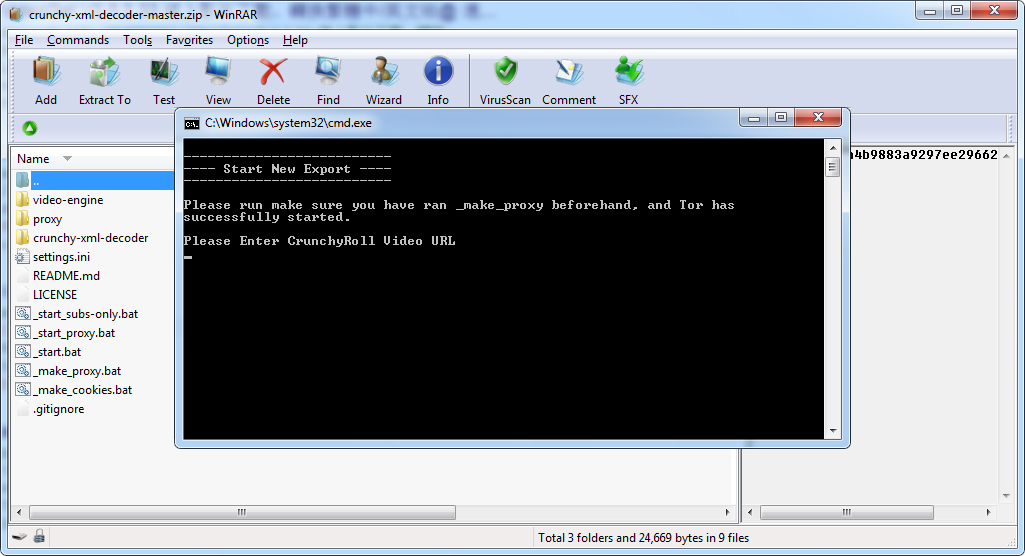
Task: Click the Extract To toolbar icon
Action: 105,80
